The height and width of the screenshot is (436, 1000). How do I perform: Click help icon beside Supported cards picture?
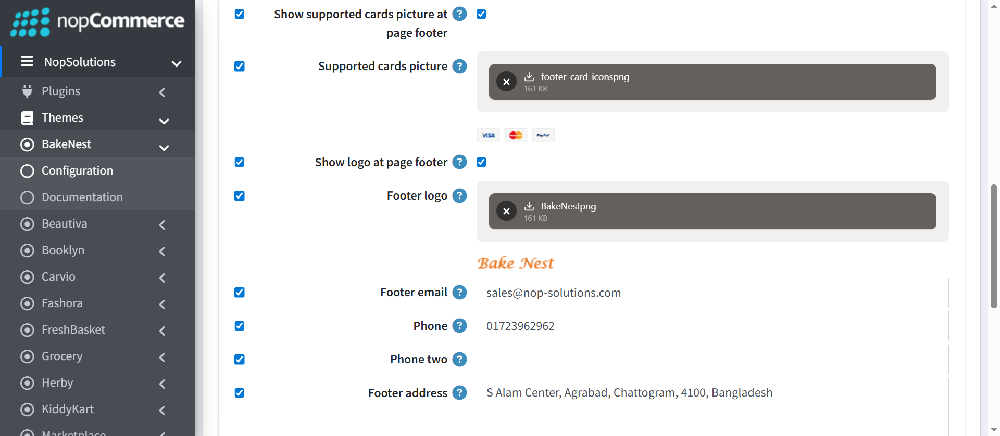tap(460, 67)
